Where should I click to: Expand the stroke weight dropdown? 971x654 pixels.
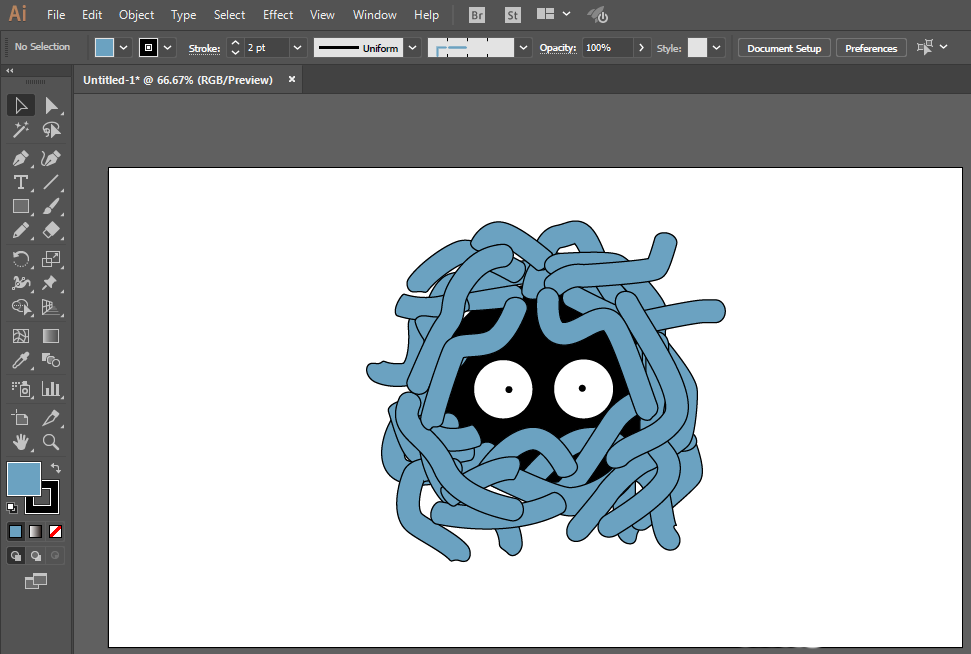coord(297,48)
